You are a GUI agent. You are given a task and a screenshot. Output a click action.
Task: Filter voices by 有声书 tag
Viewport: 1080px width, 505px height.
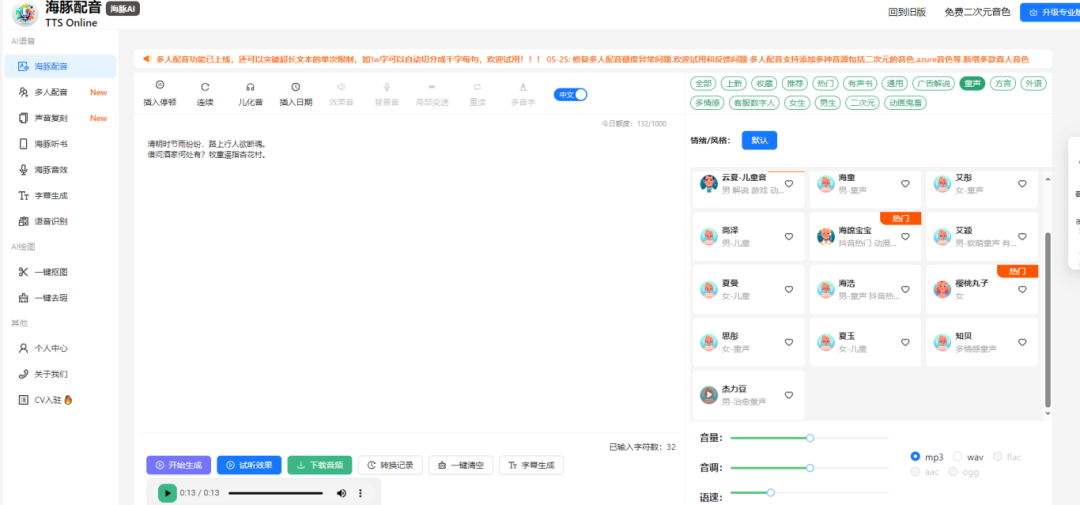[x=860, y=83]
